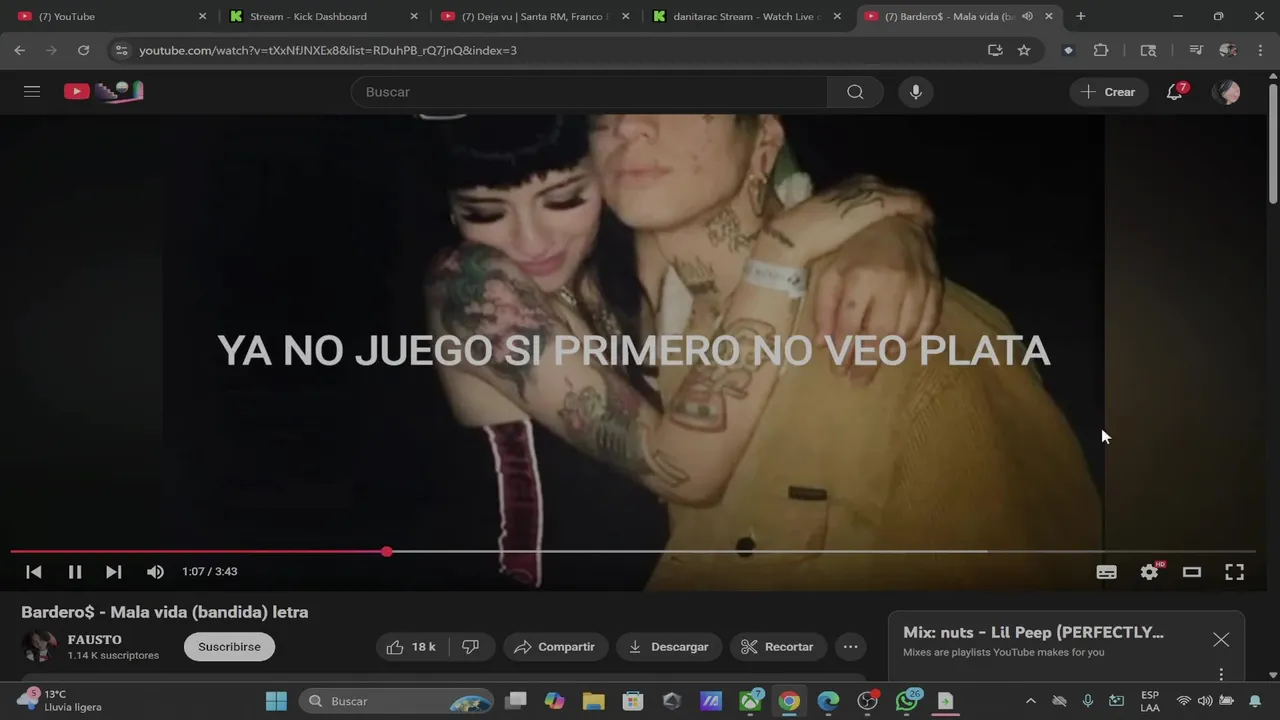Open Microsoft Edge from the taskbar
This screenshot has height=720, width=1280.
828,701
